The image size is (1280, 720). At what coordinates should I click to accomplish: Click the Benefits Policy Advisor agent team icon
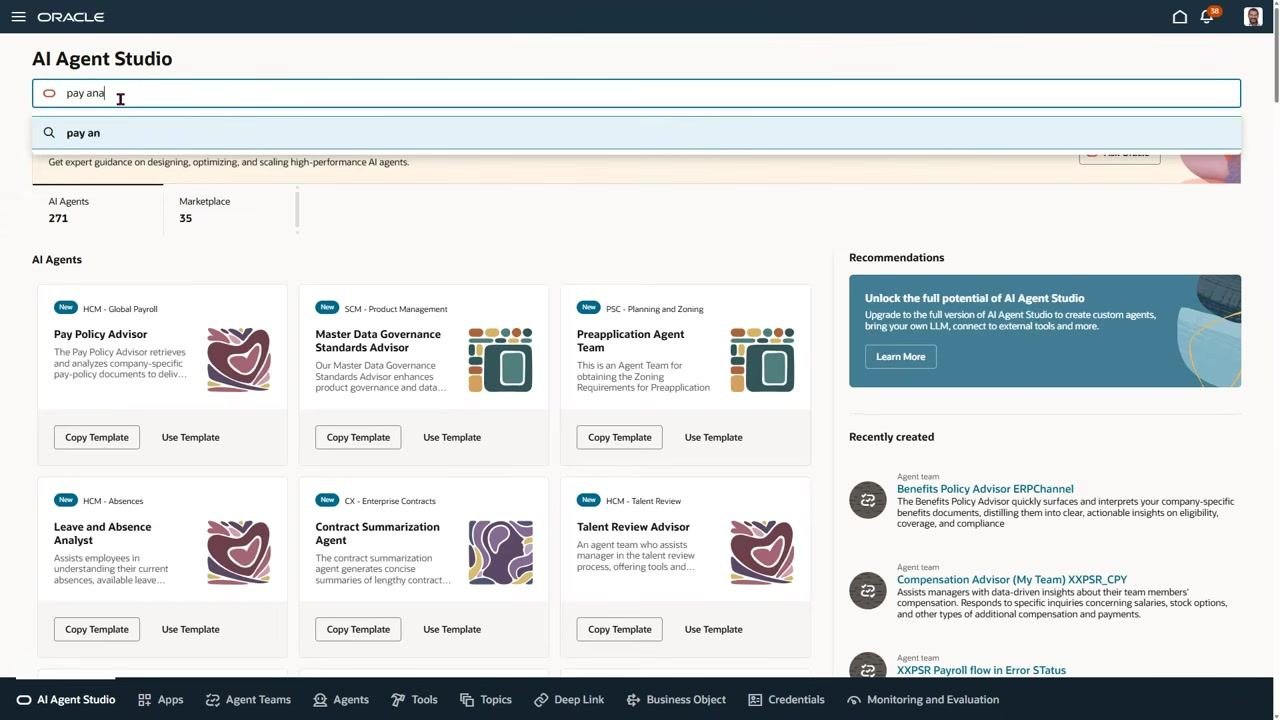(x=868, y=500)
